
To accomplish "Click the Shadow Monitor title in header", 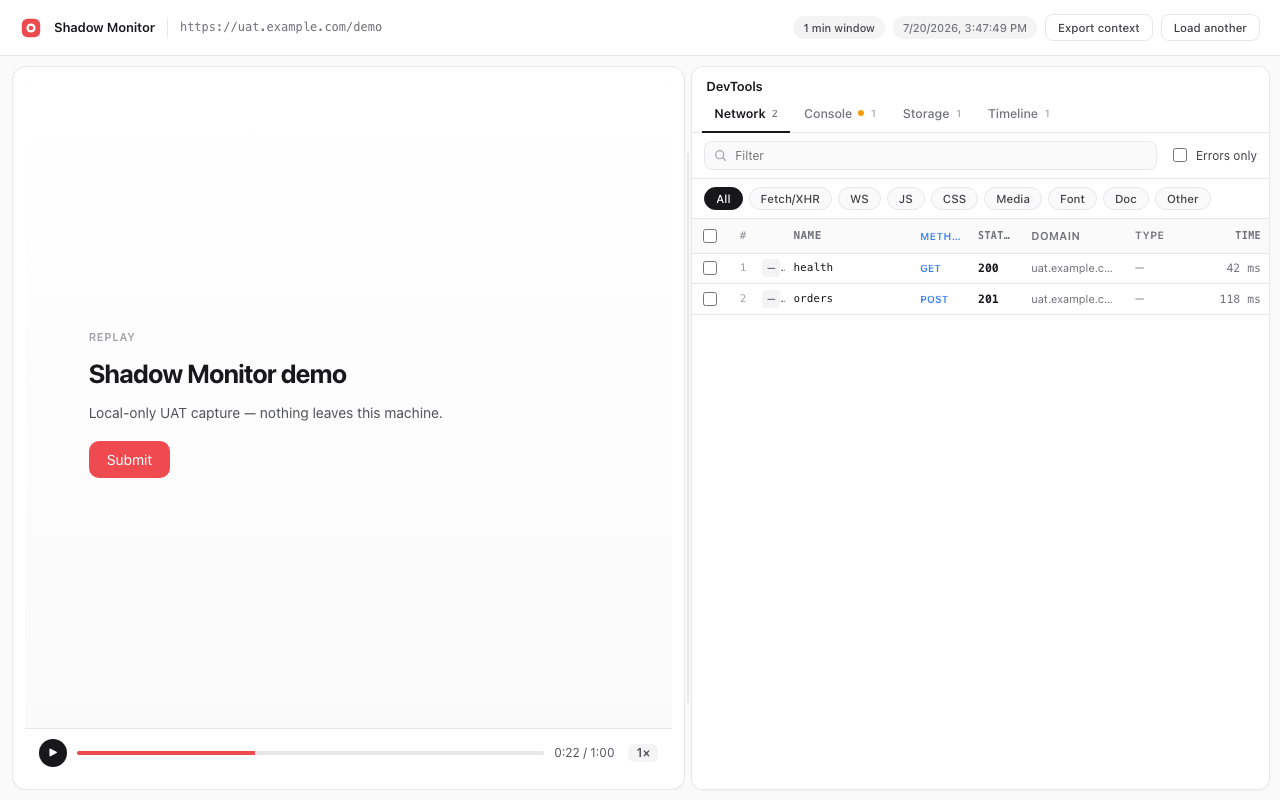I will [104, 28].
